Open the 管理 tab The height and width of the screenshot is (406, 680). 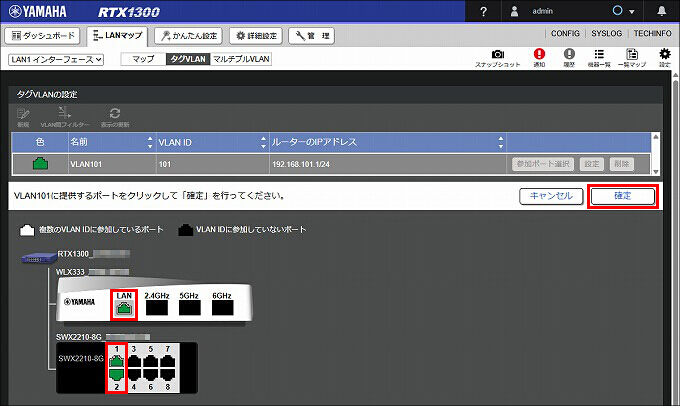(x=311, y=36)
